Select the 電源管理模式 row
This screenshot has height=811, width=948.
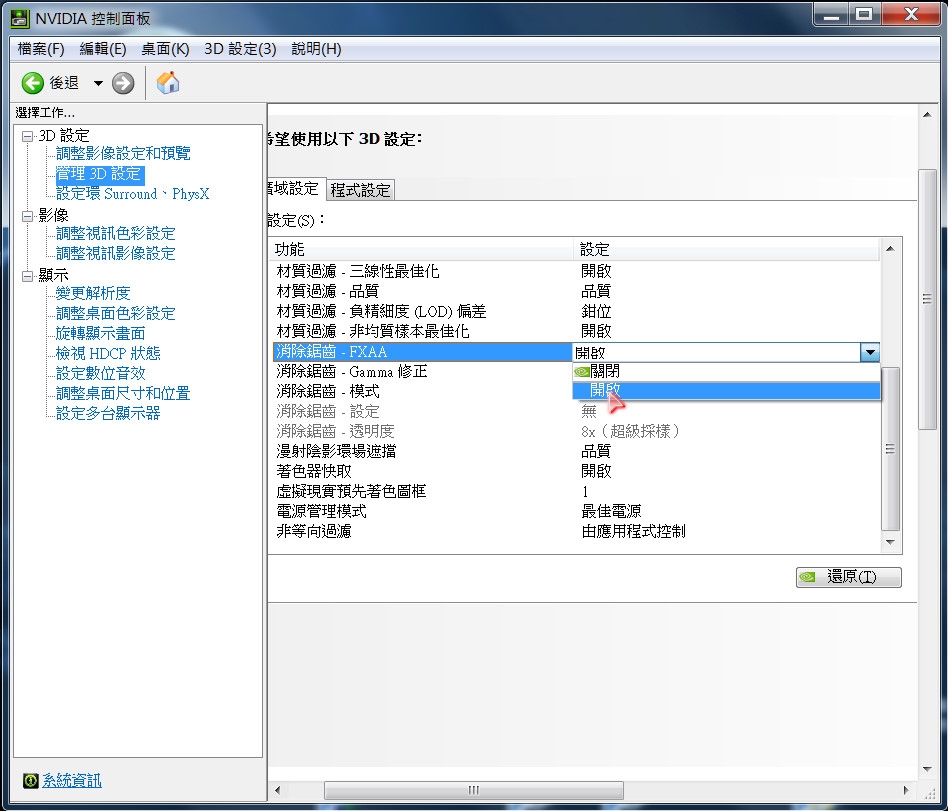576,511
